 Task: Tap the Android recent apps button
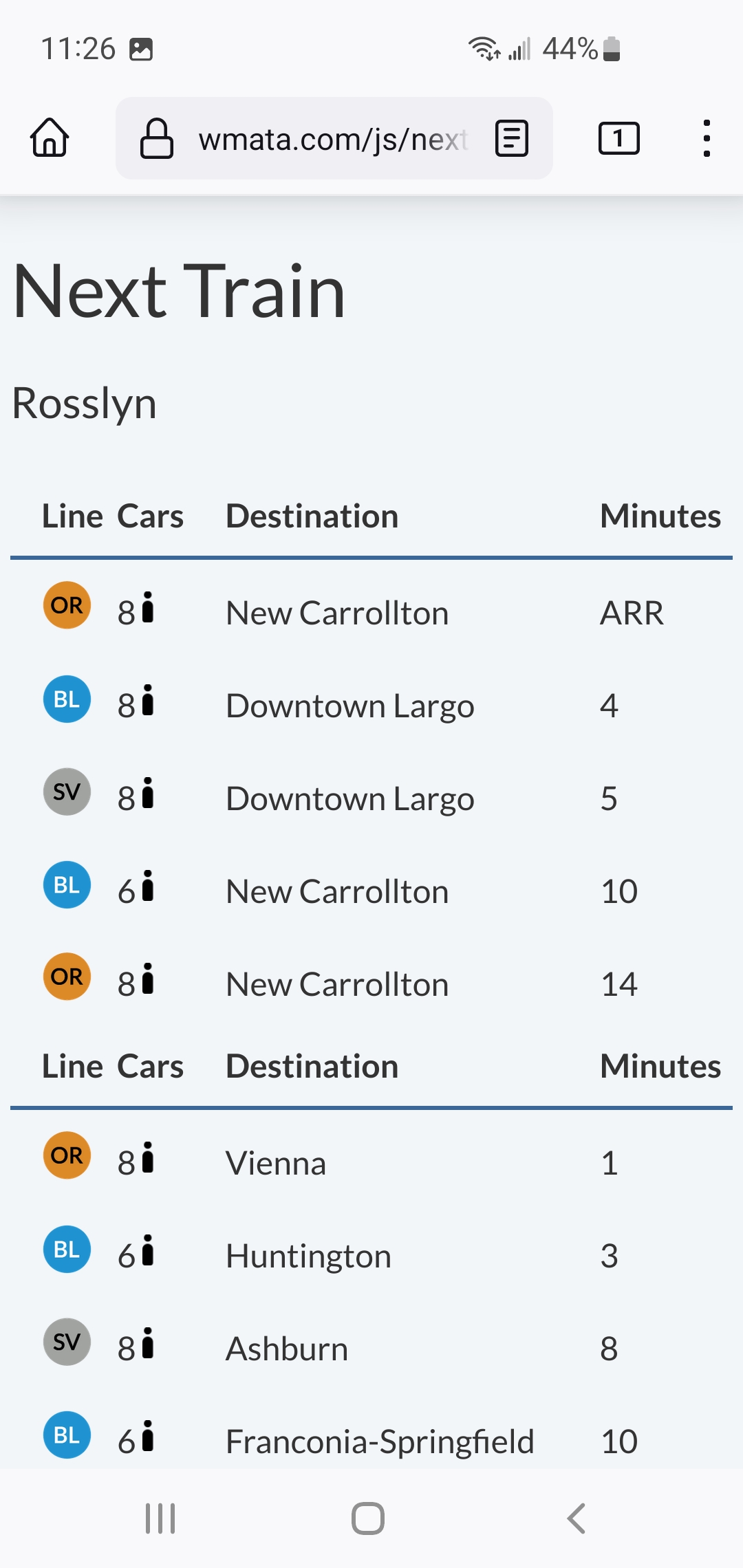[160, 1518]
